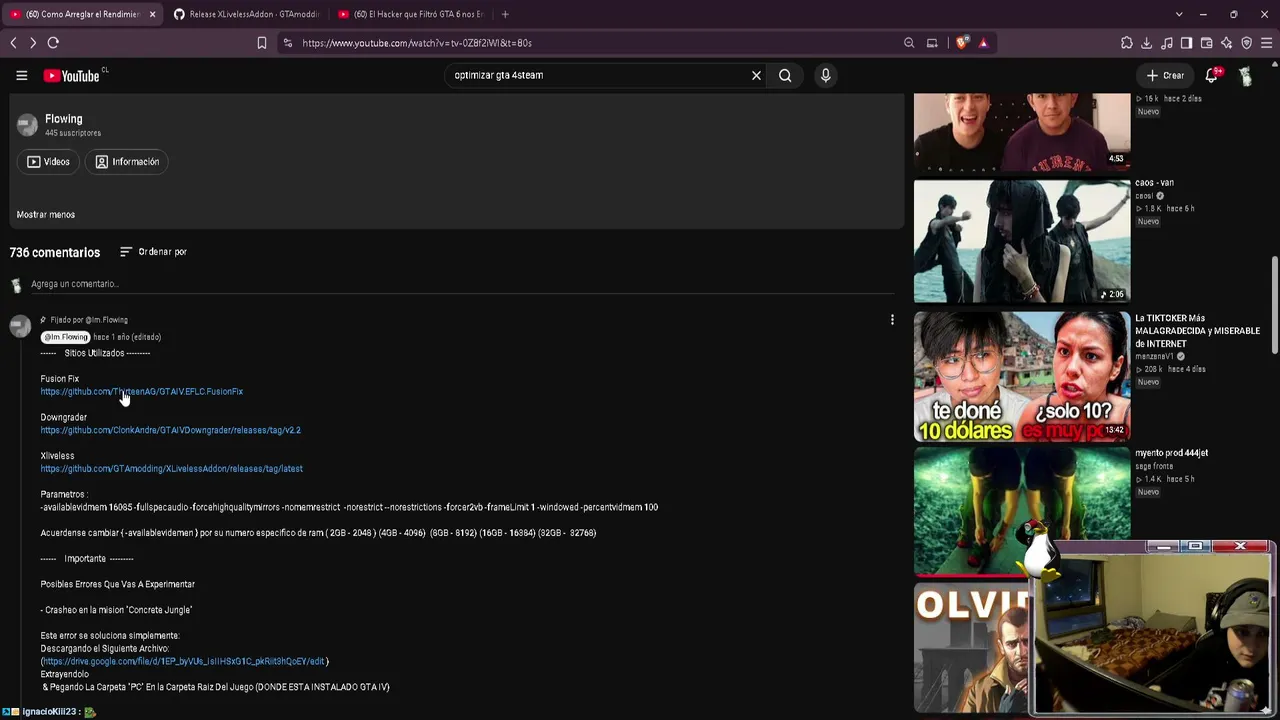
Task: Open the zoom control in address bar
Action: [909, 43]
